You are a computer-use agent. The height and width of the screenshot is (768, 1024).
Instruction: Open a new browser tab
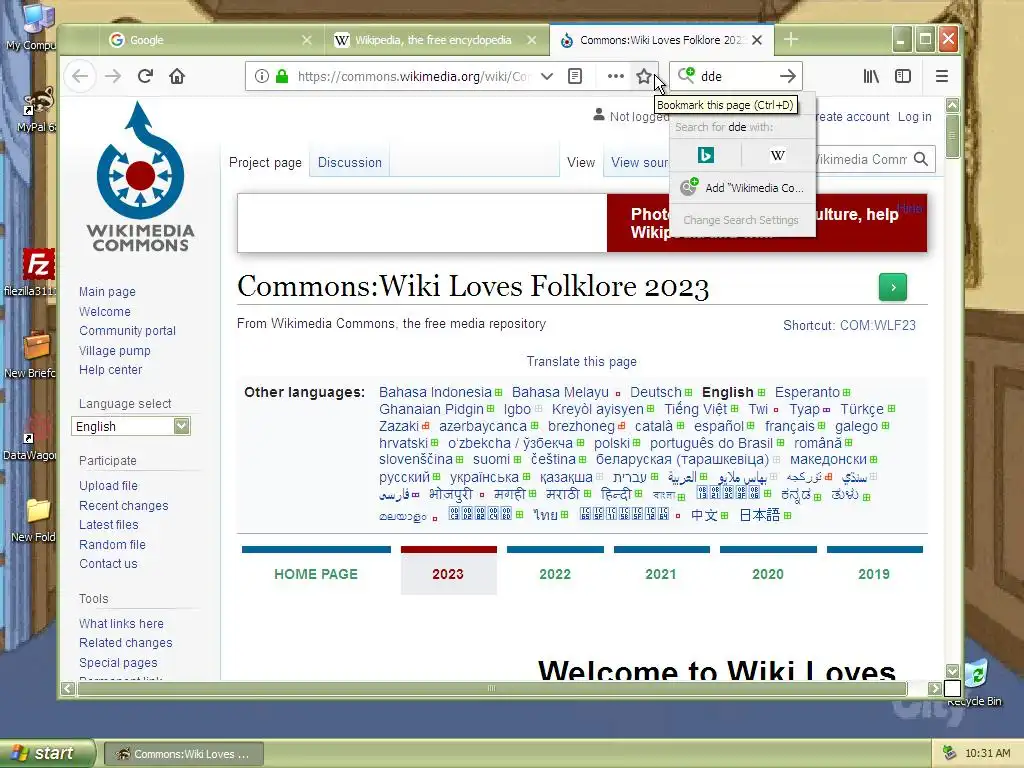click(x=791, y=40)
